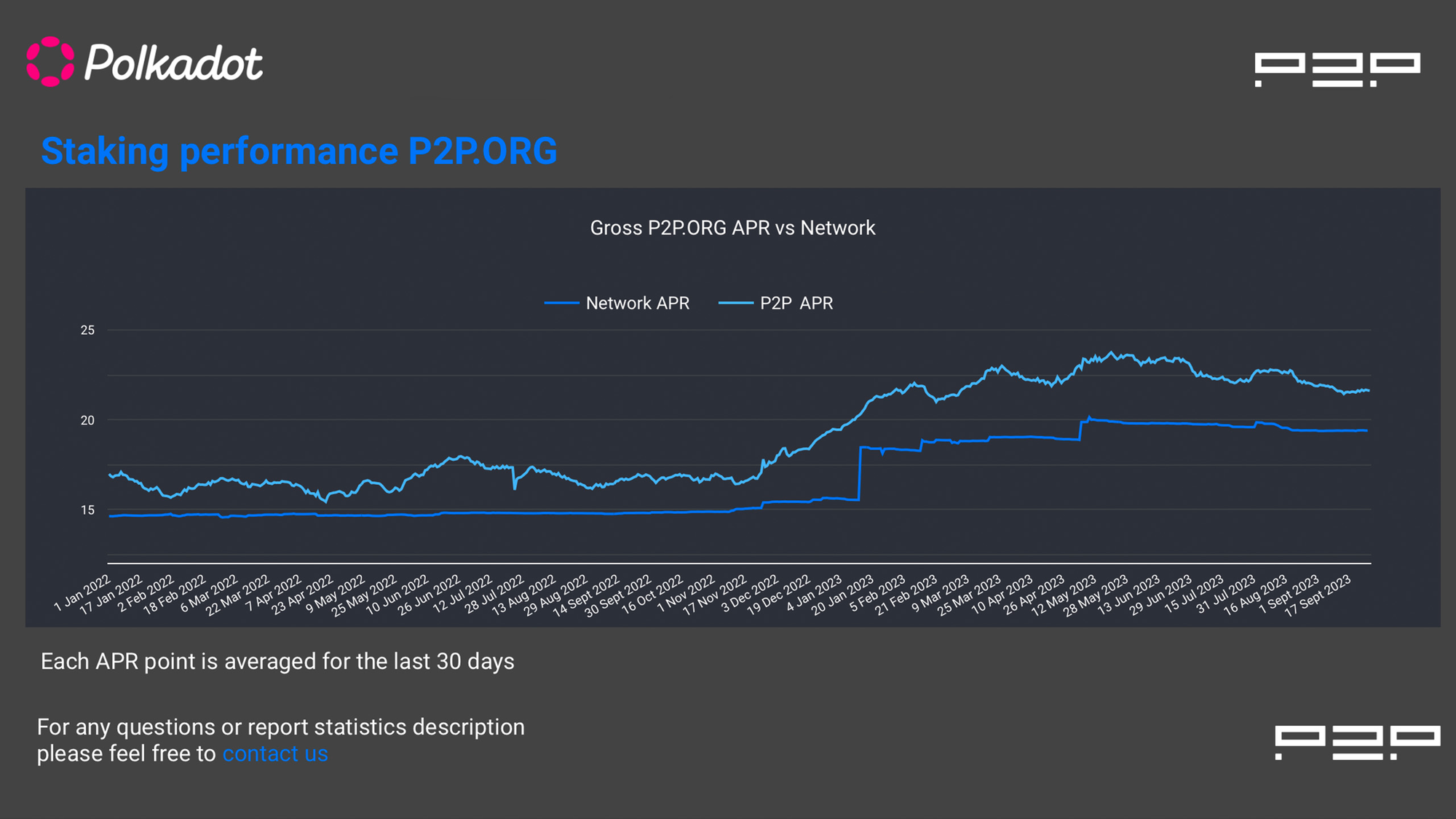Click the x-axis label '10 Apr 2023'
Viewport: 1456px width, 819px height.
click(1002, 594)
